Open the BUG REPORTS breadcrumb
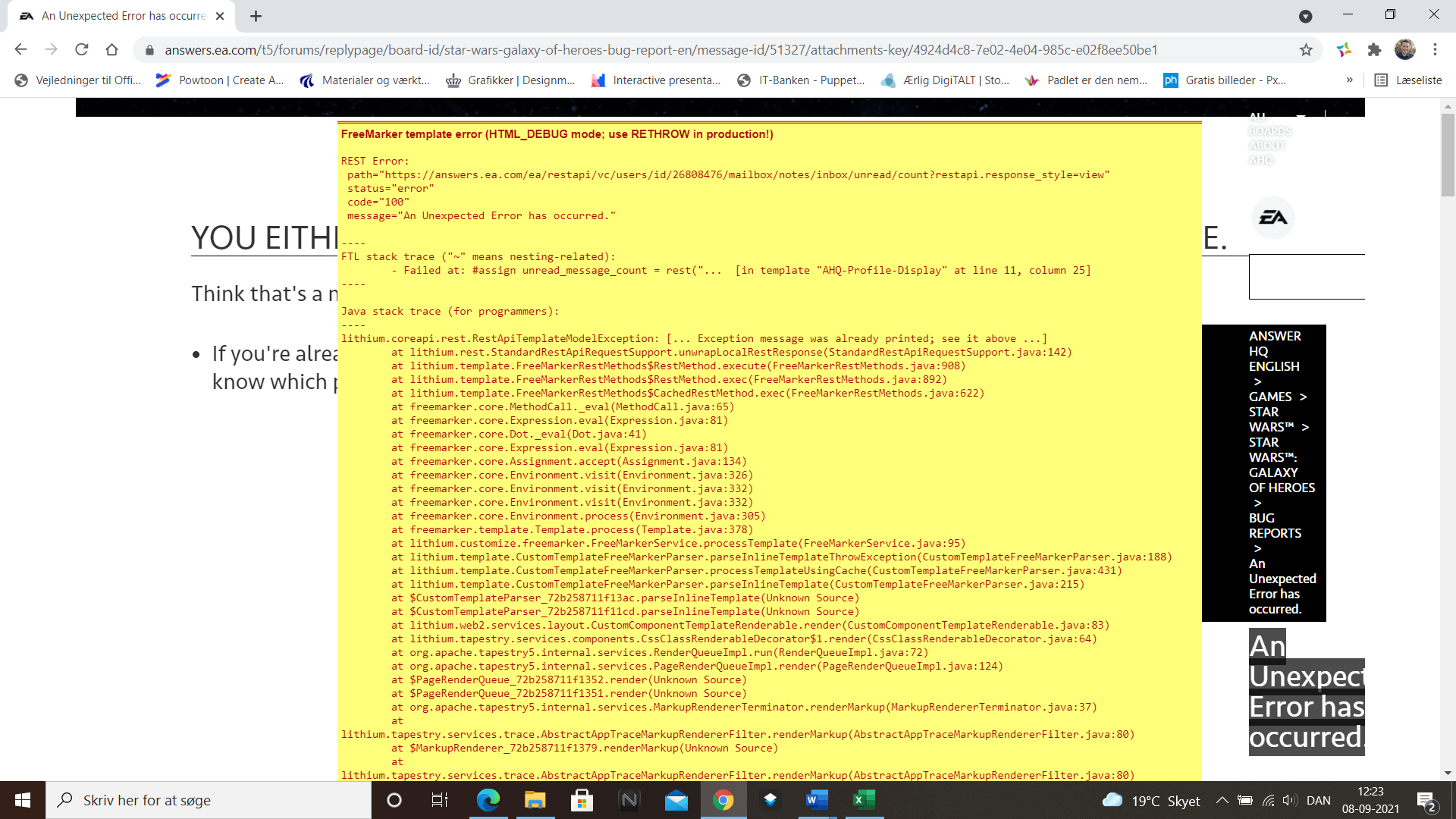 tap(1275, 526)
